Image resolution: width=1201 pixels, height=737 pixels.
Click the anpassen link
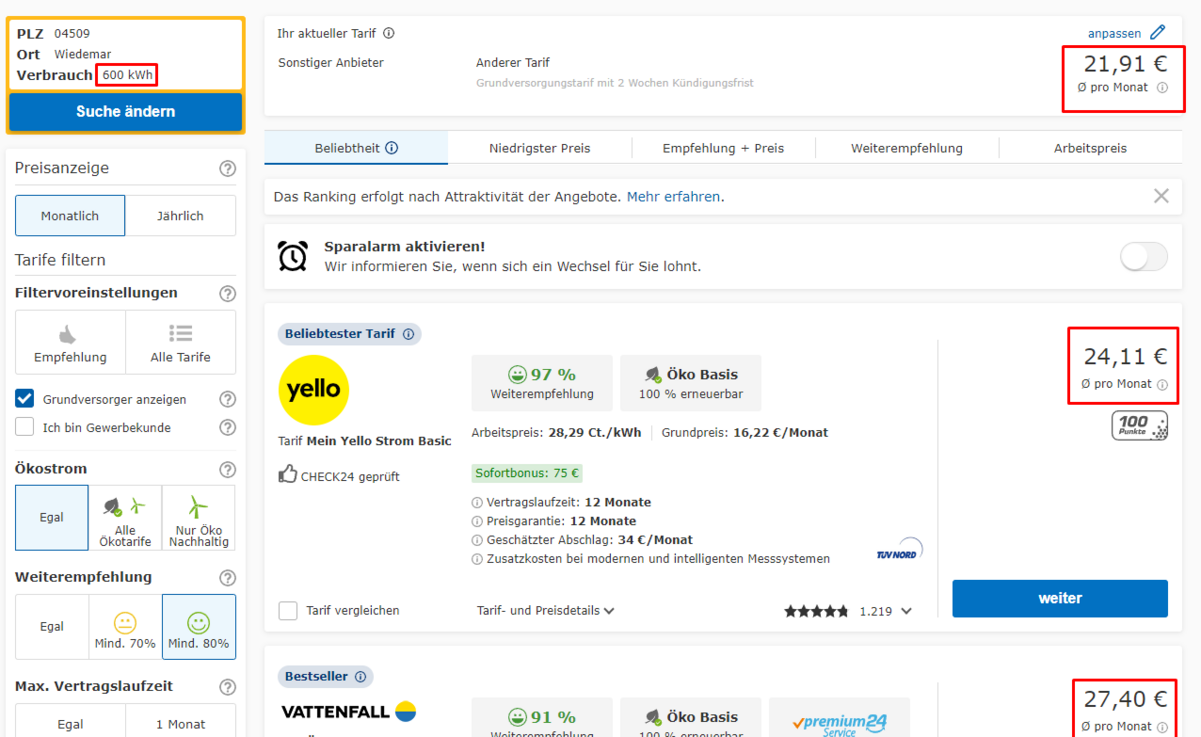(1114, 33)
